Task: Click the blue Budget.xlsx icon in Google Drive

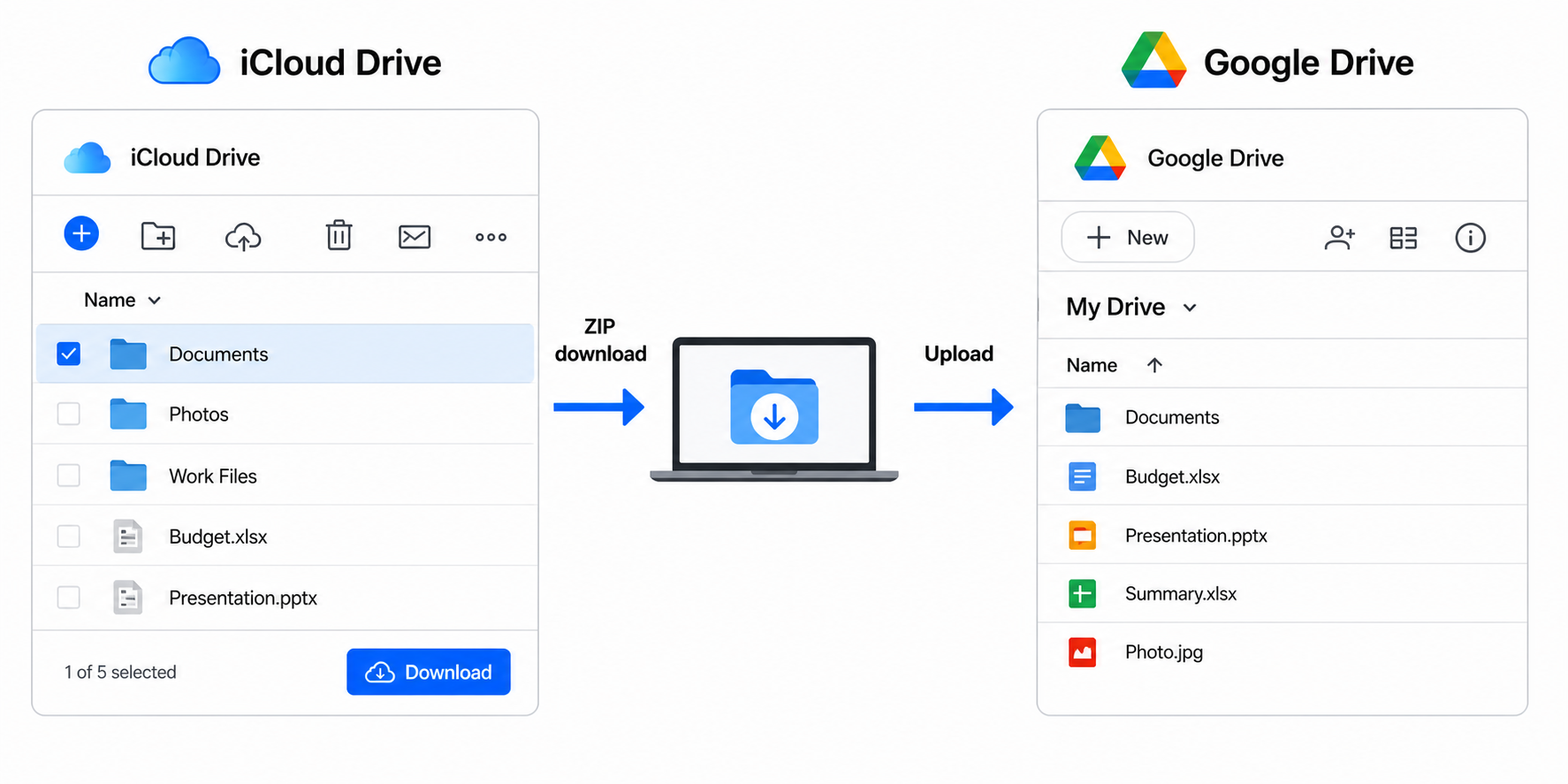Action: (1082, 476)
